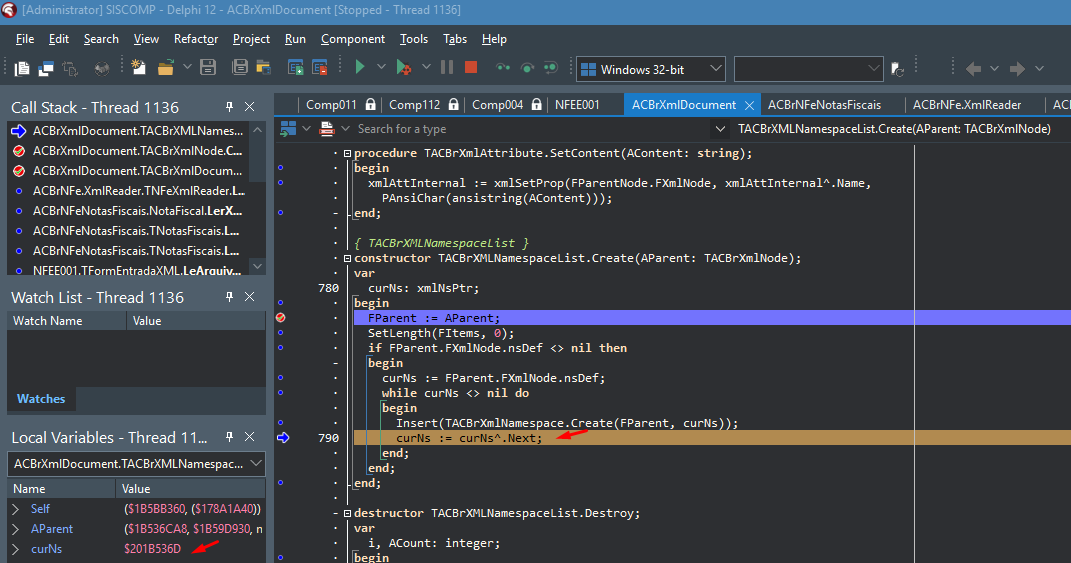This screenshot has width=1071, height=563.
Task: Click the View Form icon in toolbar
Action: (x=46, y=68)
